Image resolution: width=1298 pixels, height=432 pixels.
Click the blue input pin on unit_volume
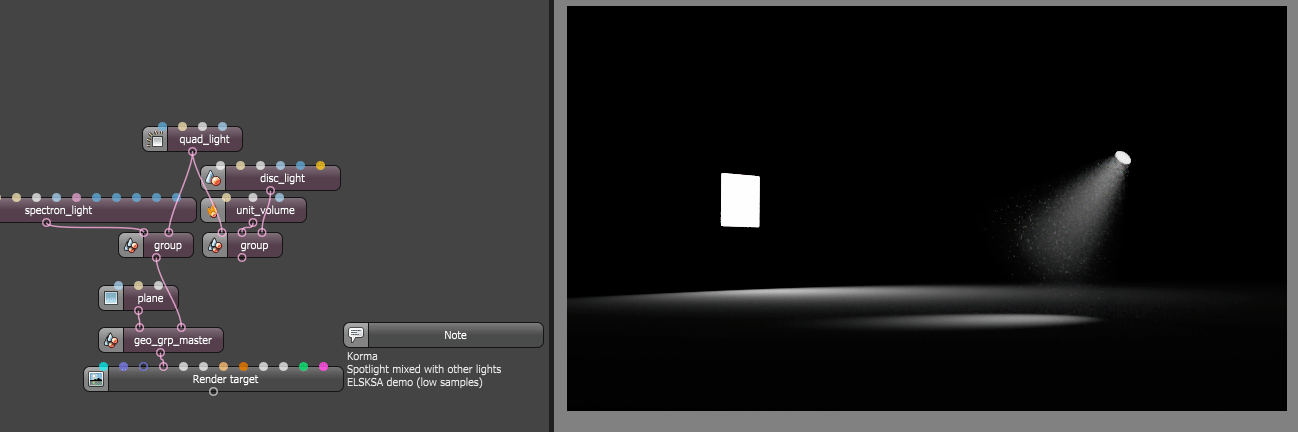pyautogui.click(x=279, y=197)
